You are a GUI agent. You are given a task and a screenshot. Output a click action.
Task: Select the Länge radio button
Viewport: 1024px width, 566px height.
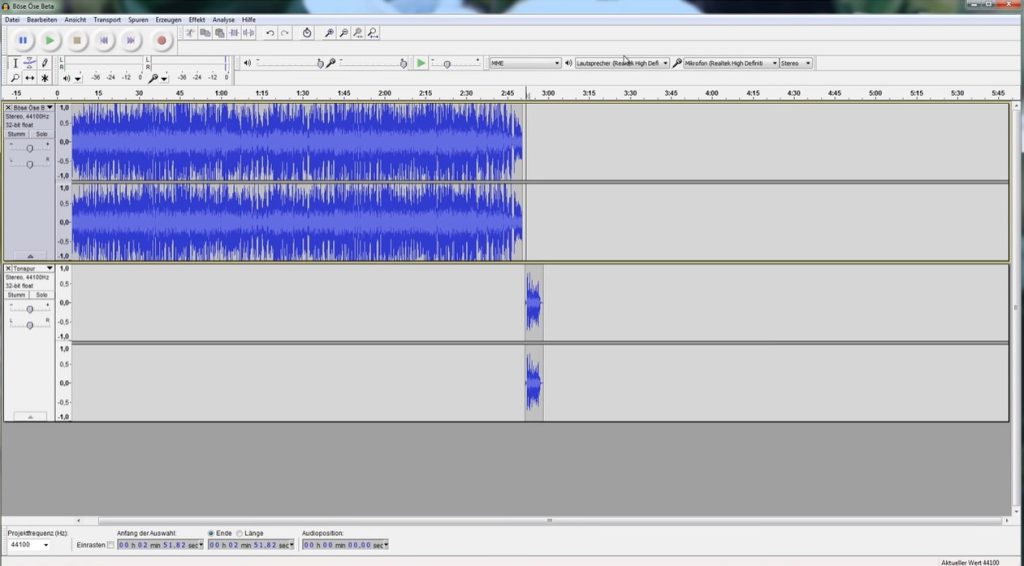point(240,533)
